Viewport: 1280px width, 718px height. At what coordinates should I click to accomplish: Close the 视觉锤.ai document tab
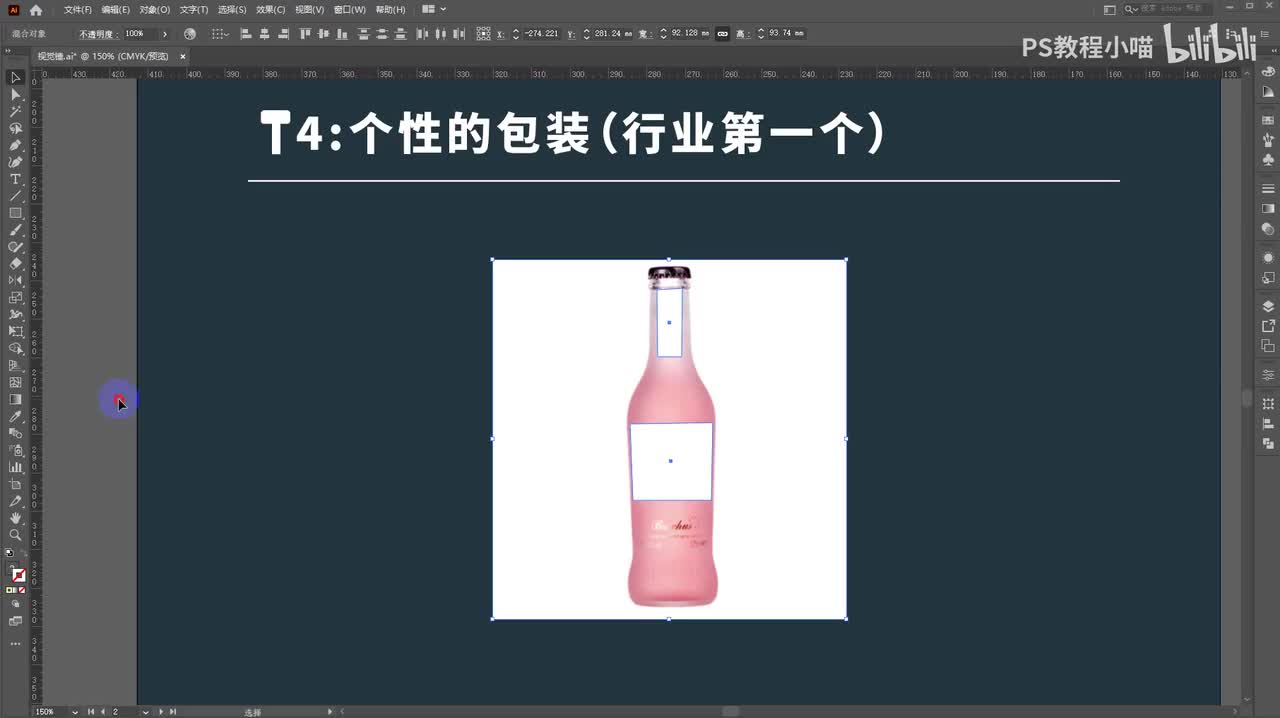click(x=183, y=56)
